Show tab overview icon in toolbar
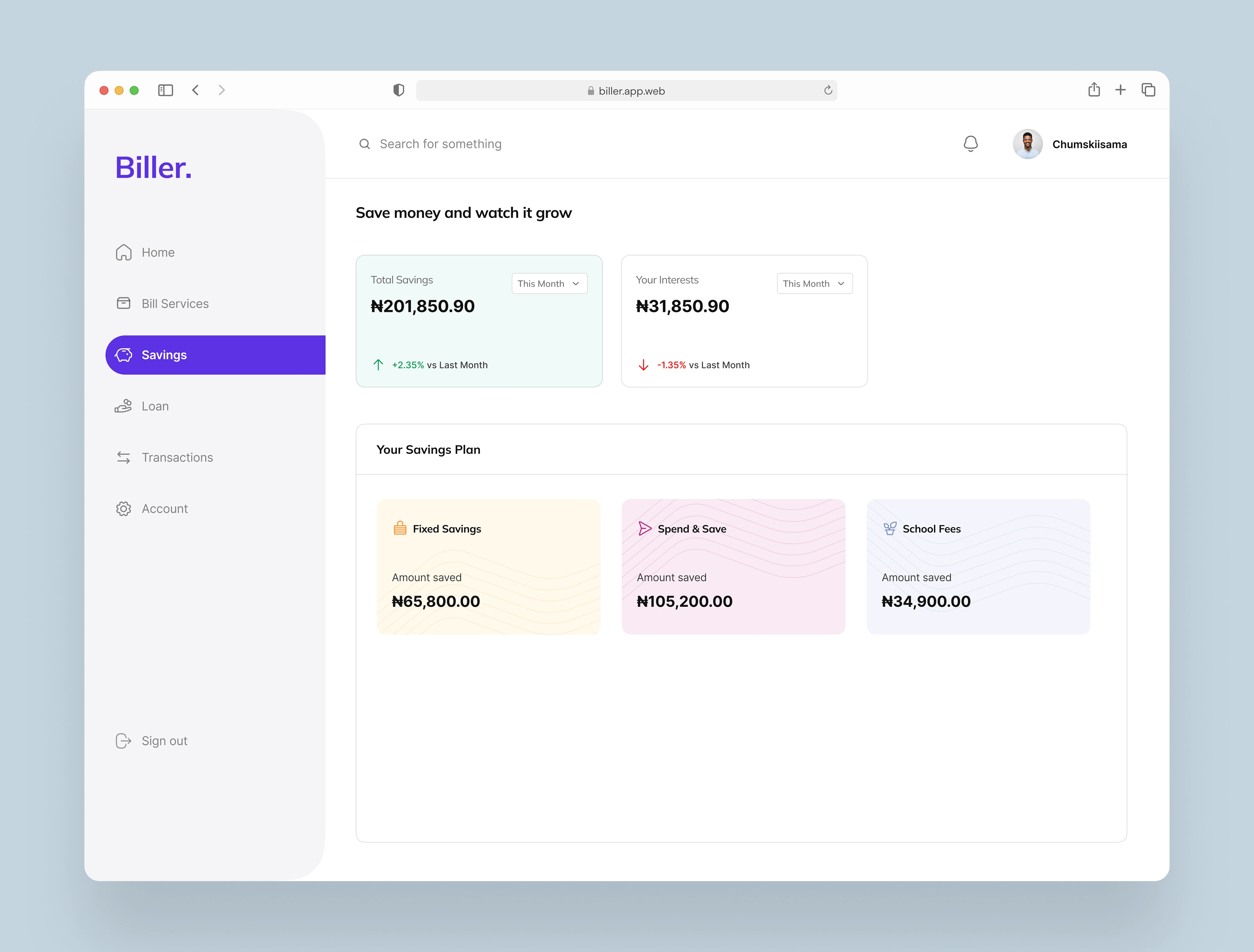 click(1148, 89)
